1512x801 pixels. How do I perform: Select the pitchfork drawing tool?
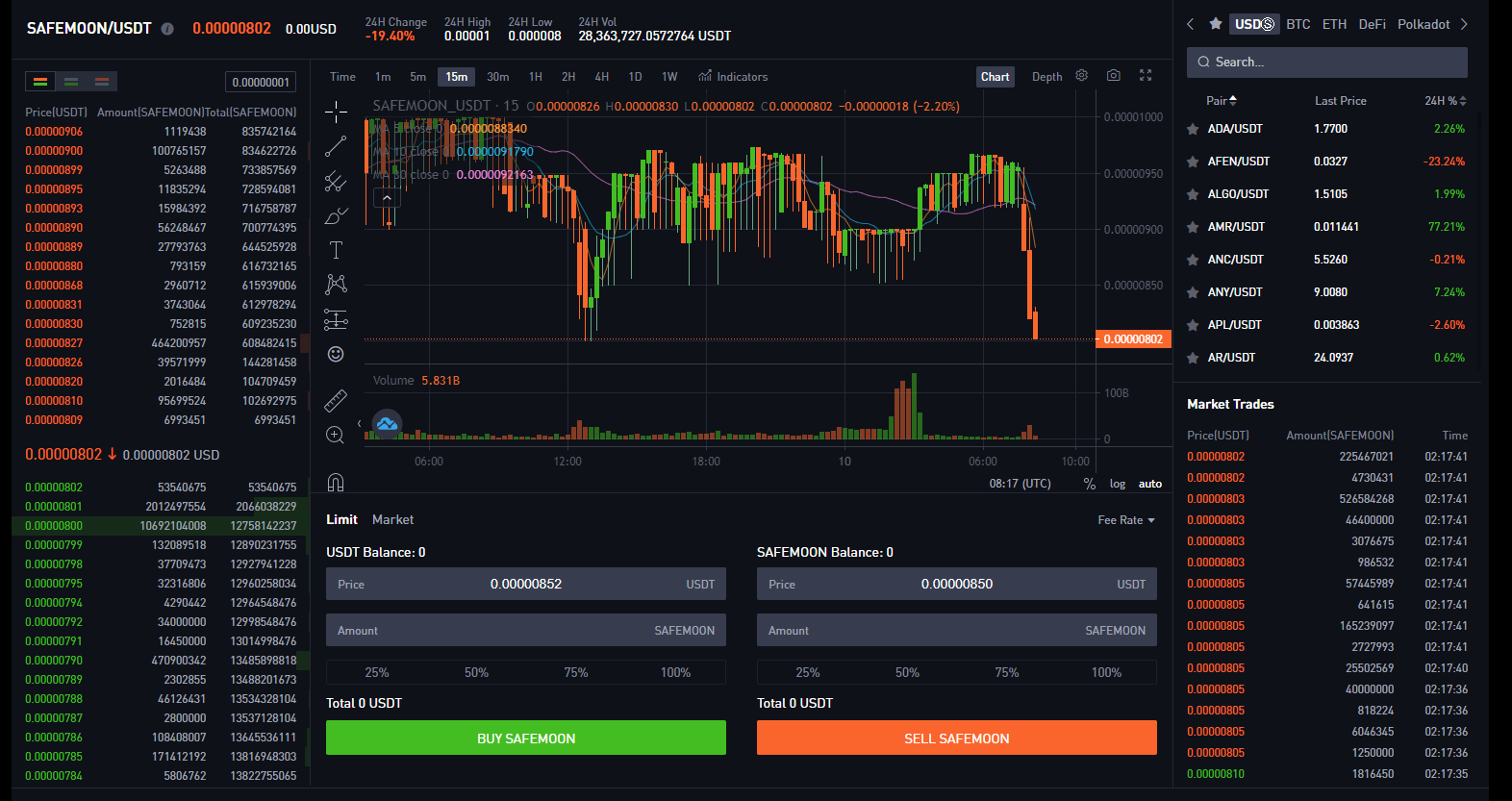coord(336,181)
